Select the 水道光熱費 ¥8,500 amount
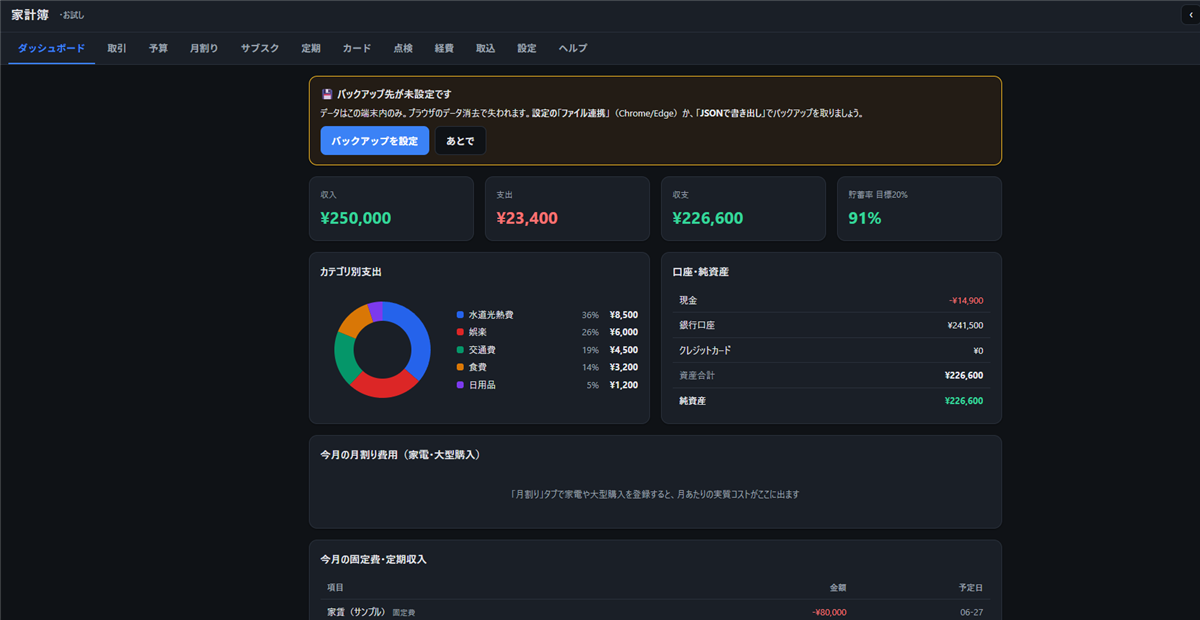 623,315
